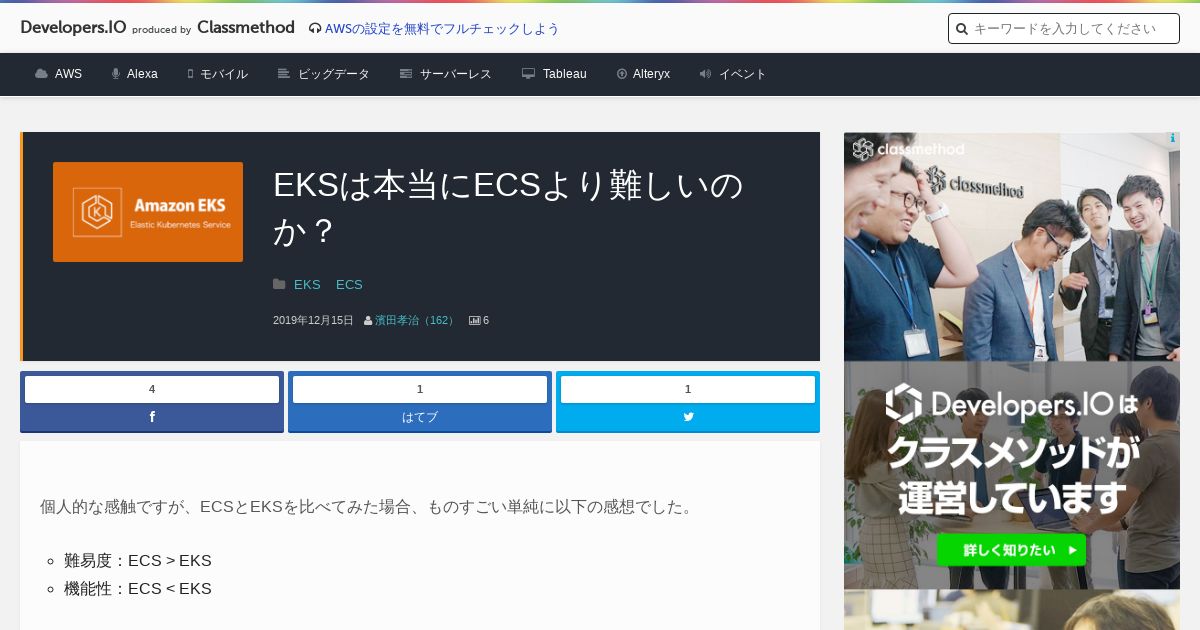Click the search magnifier icon
This screenshot has width=1200, height=630.
point(962,29)
